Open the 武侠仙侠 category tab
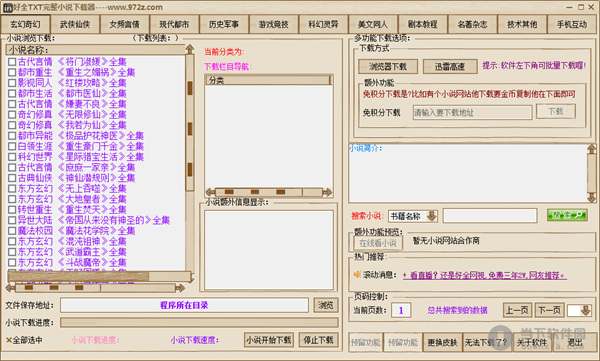600x361 pixels. pyautogui.click(x=75, y=25)
